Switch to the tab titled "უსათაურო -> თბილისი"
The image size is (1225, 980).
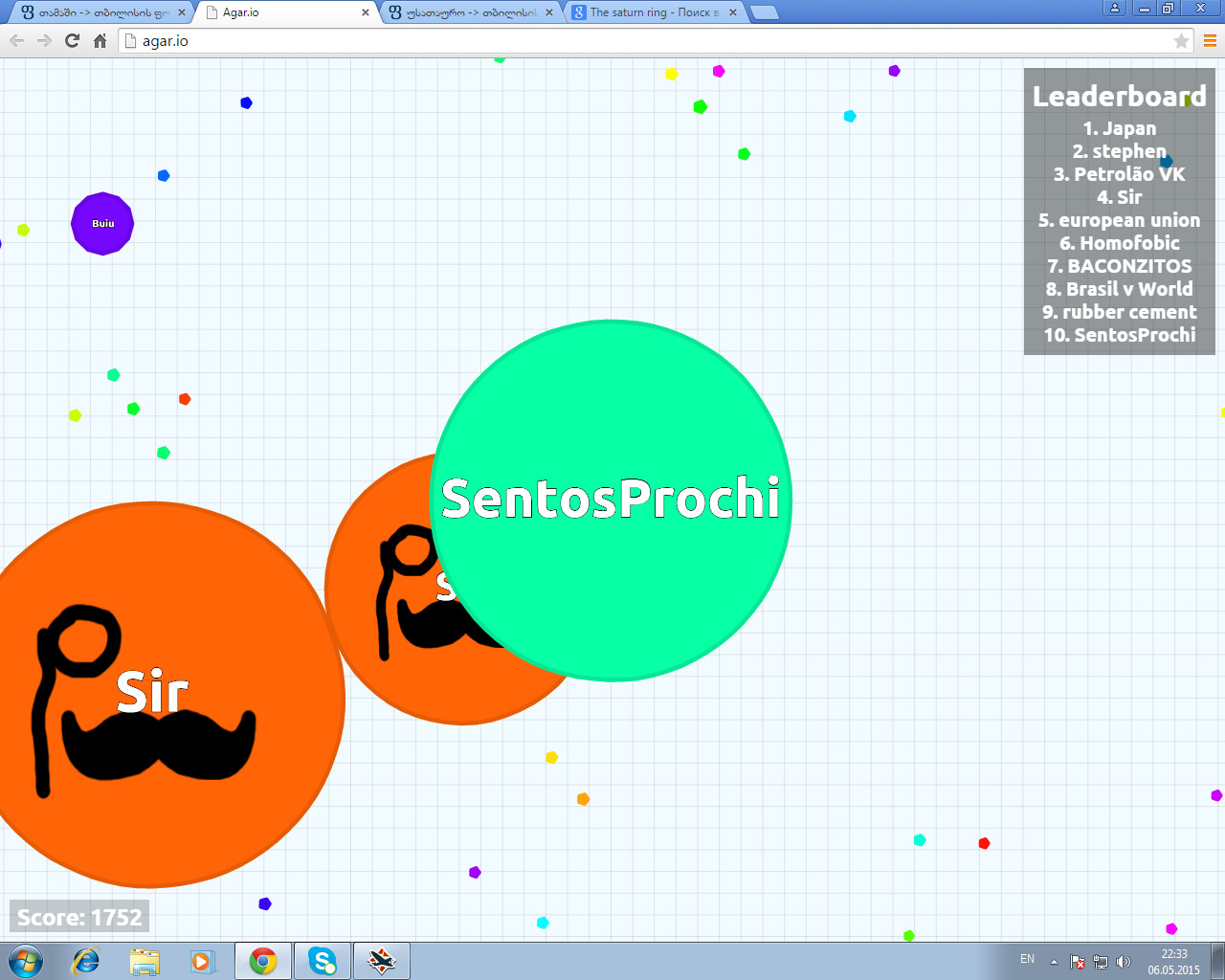coord(469,12)
